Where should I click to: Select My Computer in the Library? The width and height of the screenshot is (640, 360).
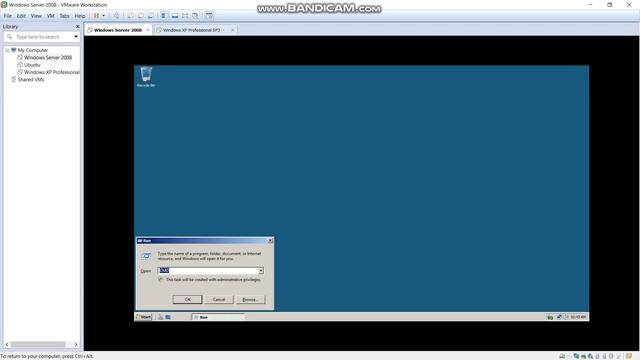coord(33,50)
